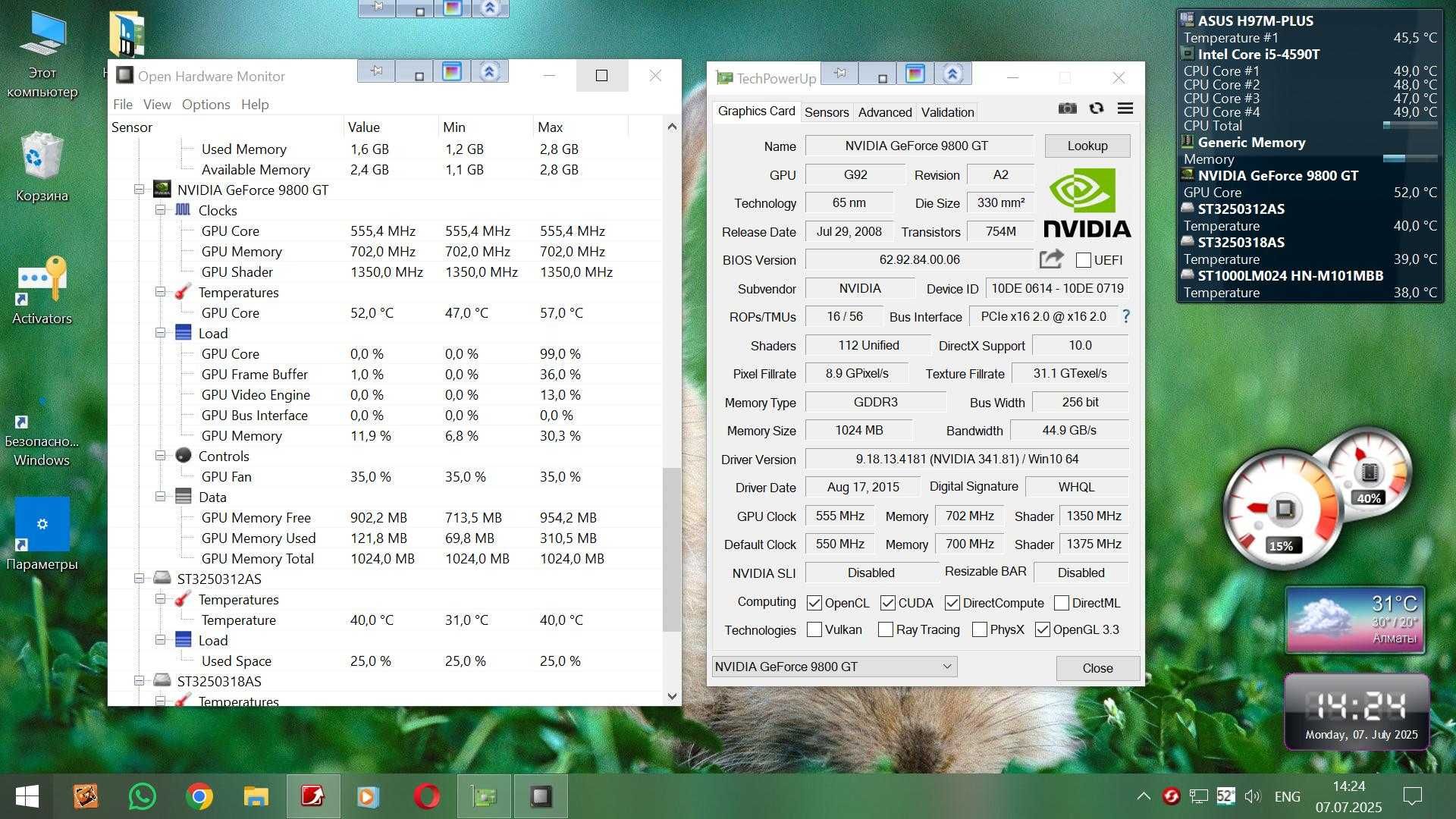Image resolution: width=1456 pixels, height=819 pixels.
Task: Click the Bus Interface question mark
Action: [1126, 316]
